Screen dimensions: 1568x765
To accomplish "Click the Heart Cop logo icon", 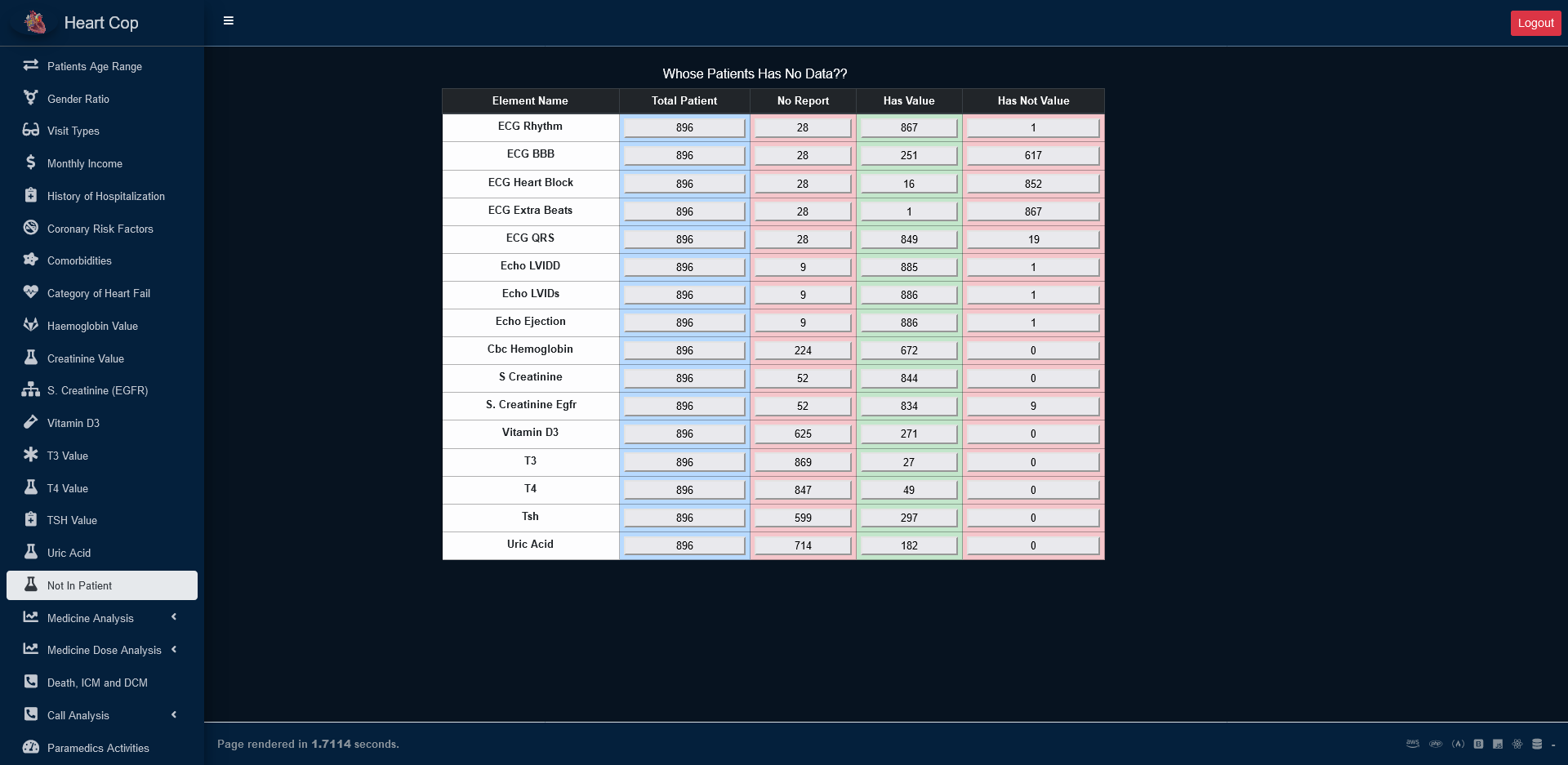I will [35, 22].
